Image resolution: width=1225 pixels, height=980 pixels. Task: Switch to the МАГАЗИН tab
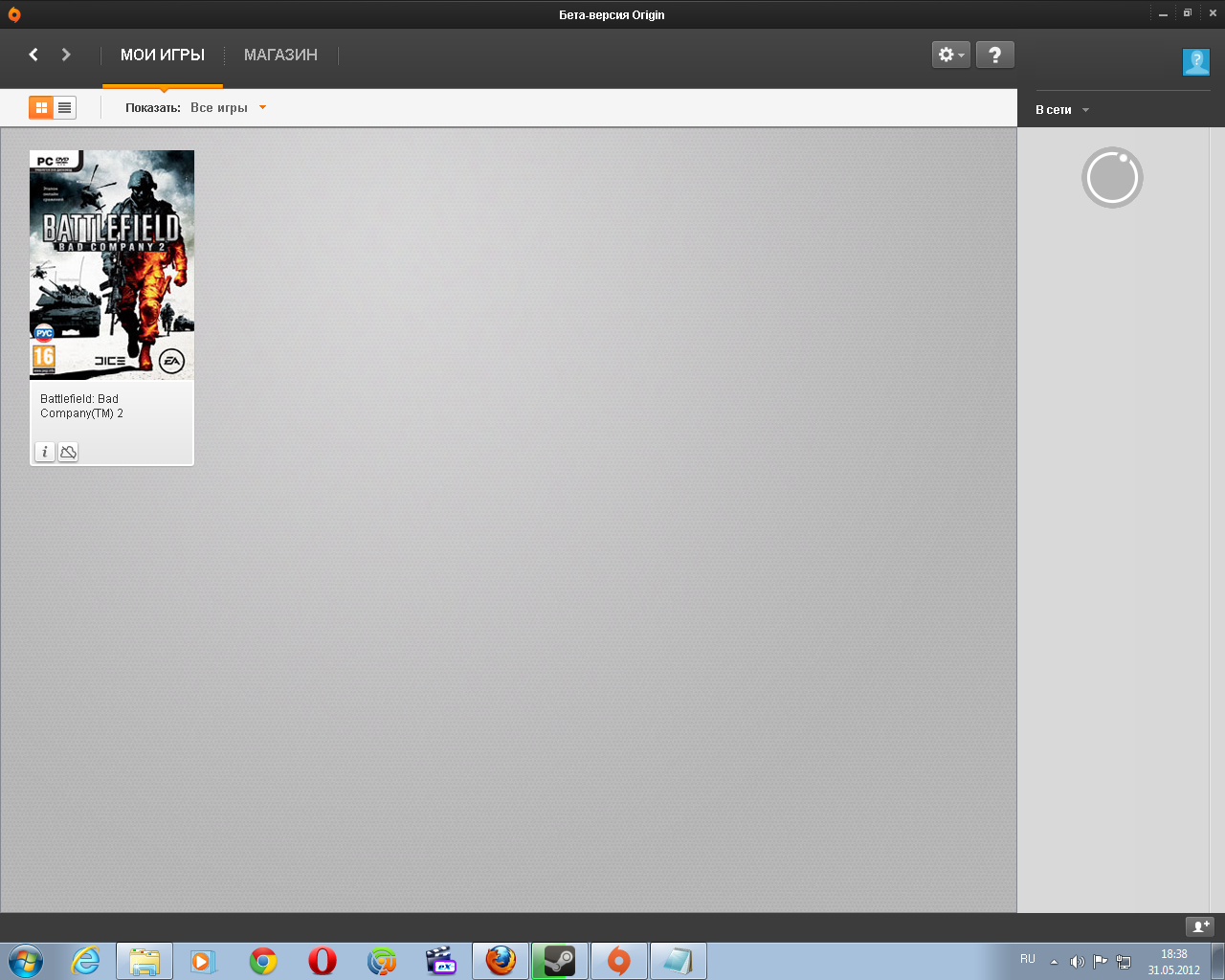point(280,55)
